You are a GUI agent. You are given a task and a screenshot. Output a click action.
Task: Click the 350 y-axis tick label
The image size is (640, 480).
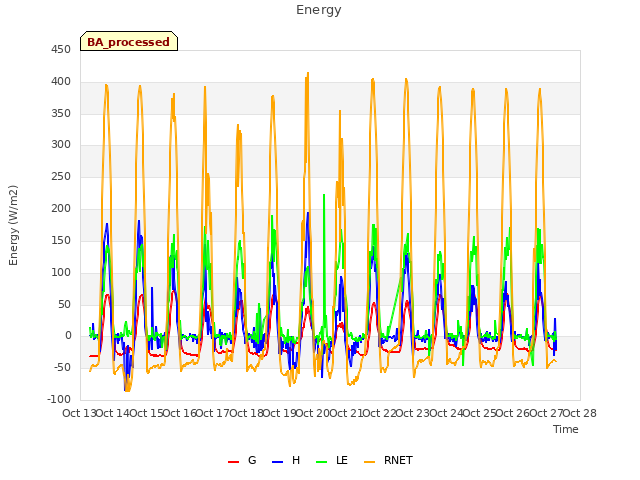[x=61, y=113]
